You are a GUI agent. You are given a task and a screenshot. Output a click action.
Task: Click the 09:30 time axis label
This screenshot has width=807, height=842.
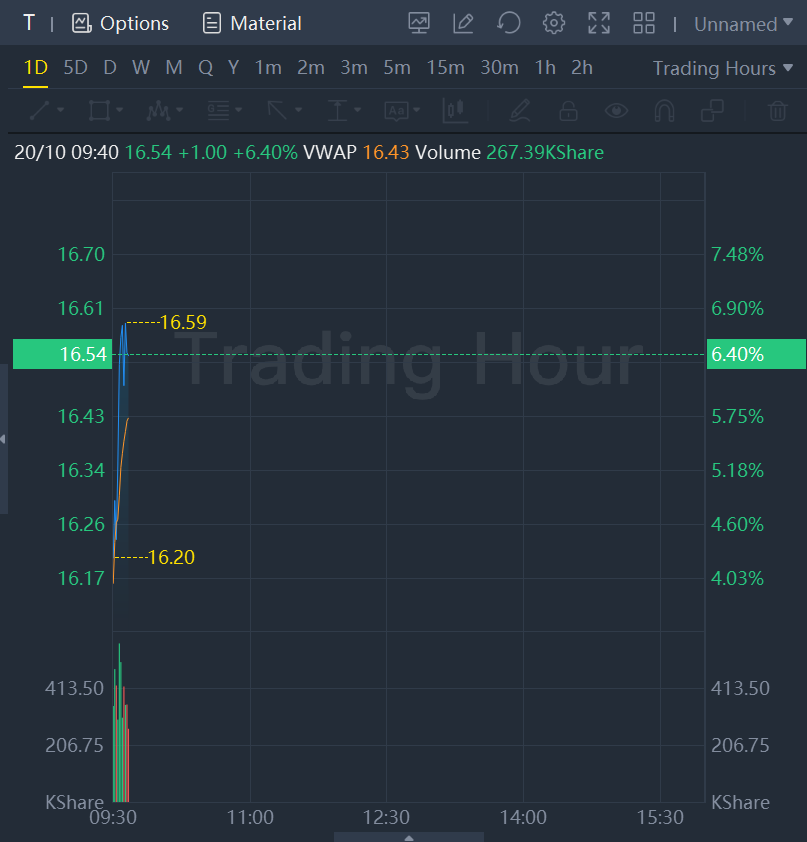(x=113, y=817)
